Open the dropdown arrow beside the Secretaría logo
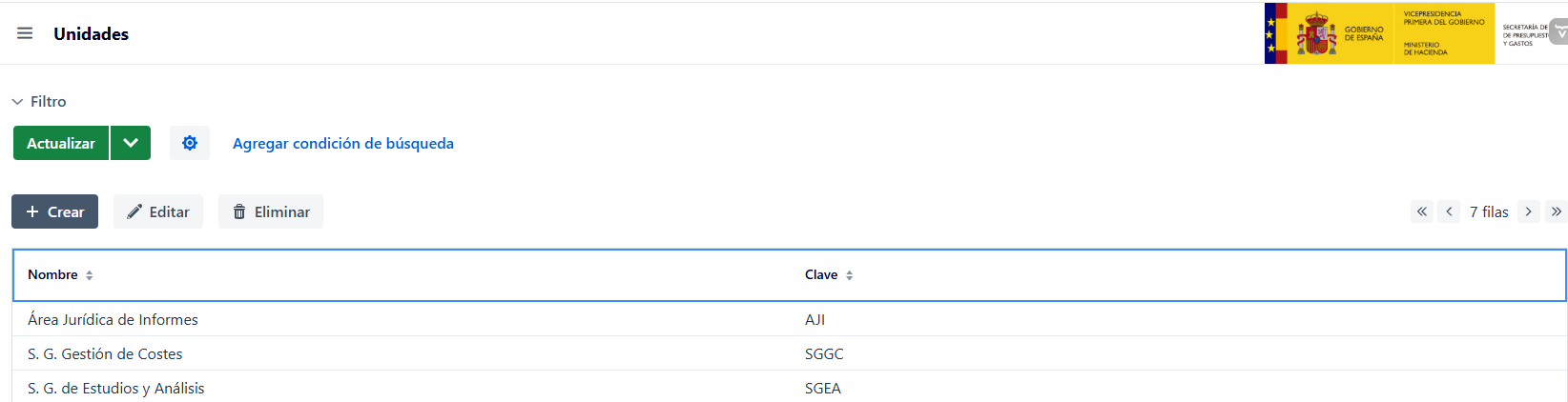1568x402 pixels. tap(1560, 32)
